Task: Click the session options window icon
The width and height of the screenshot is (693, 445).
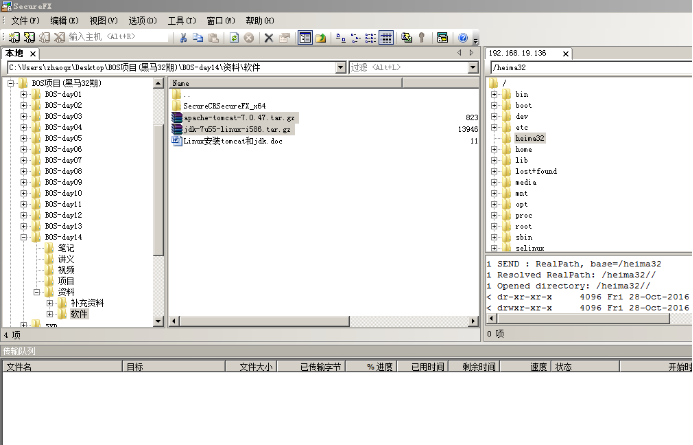Action: point(442,38)
